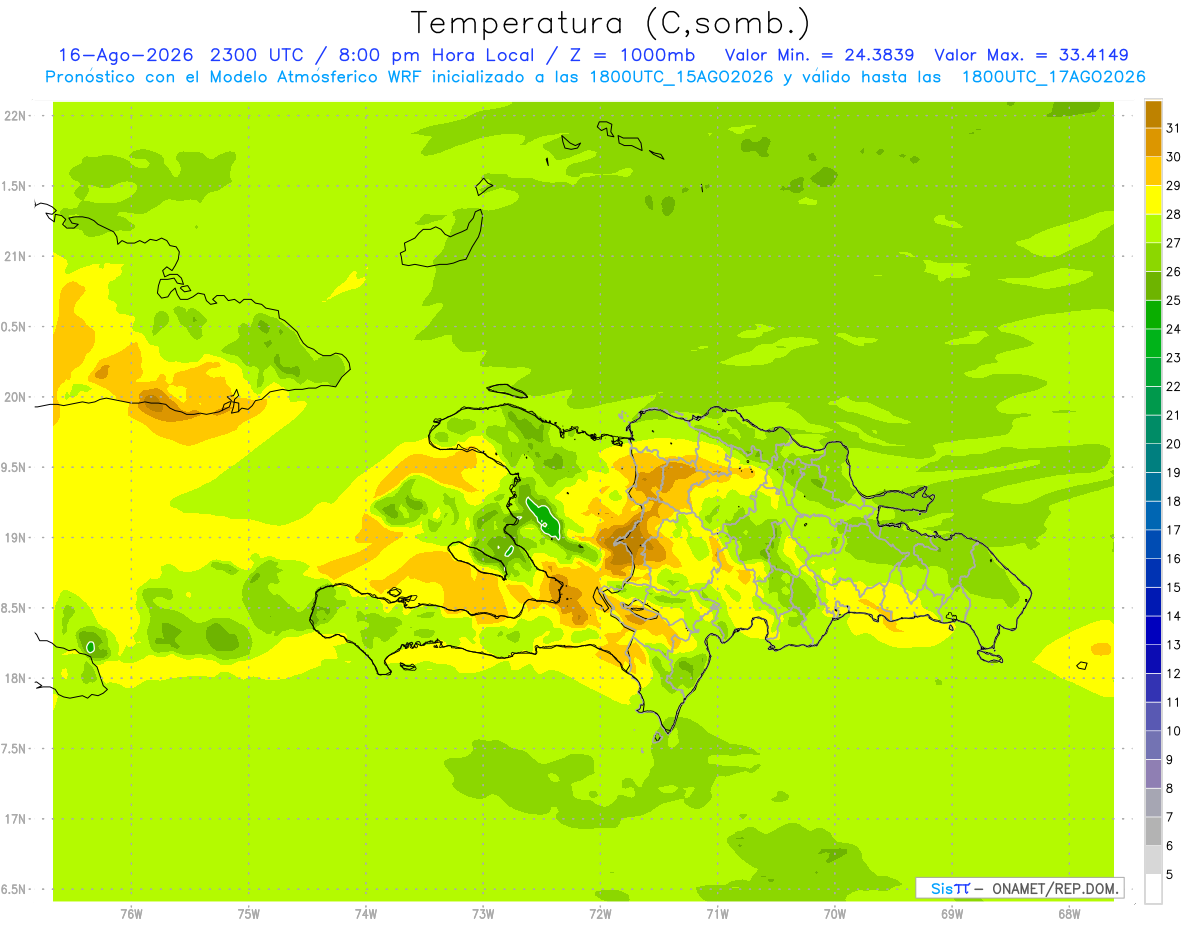Viewport: 1200px width, 927px height.
Task: Click the 73W longitude axis label
Action: [x=483, y=913]
